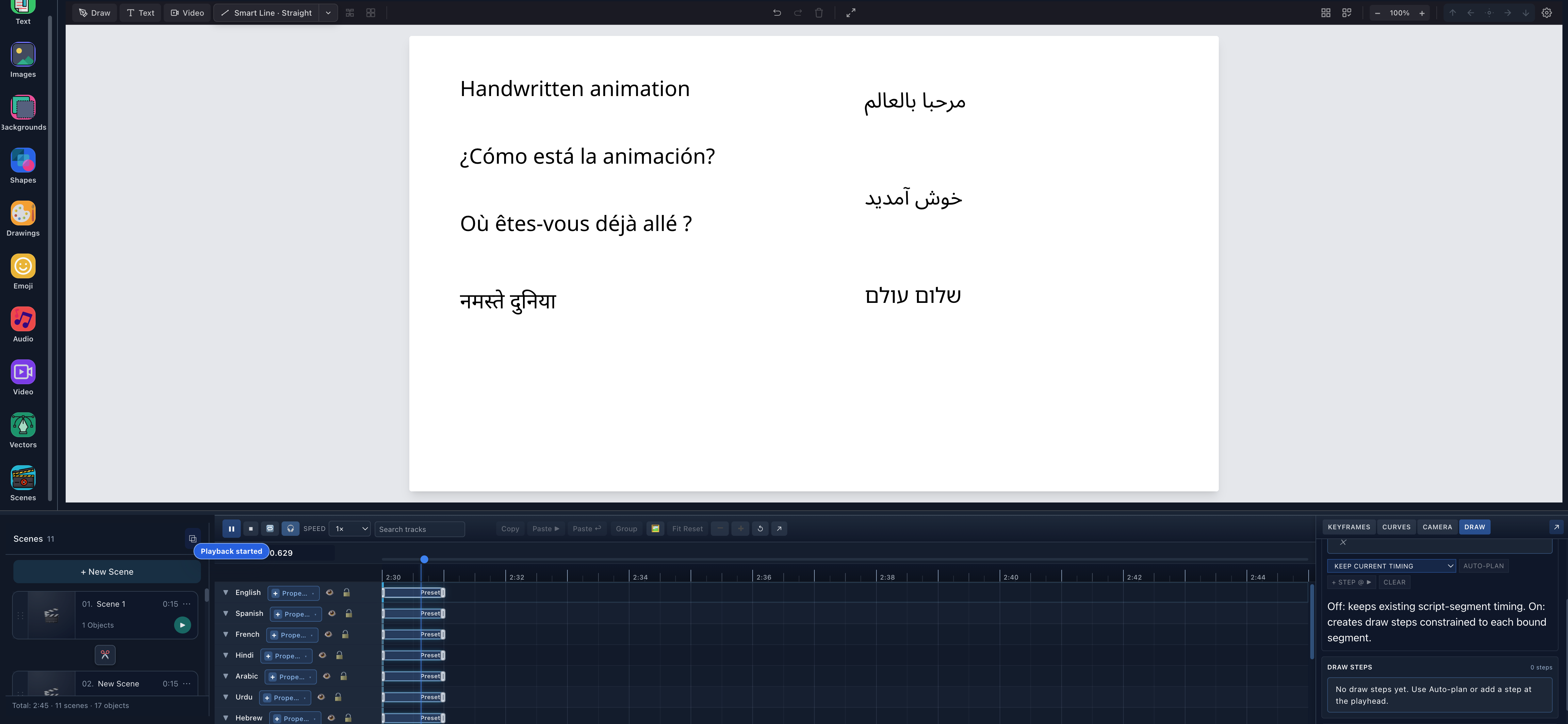Click the blue playhead on scrubber
This screenshot has width=1568, height=724.
pos(424,559)
